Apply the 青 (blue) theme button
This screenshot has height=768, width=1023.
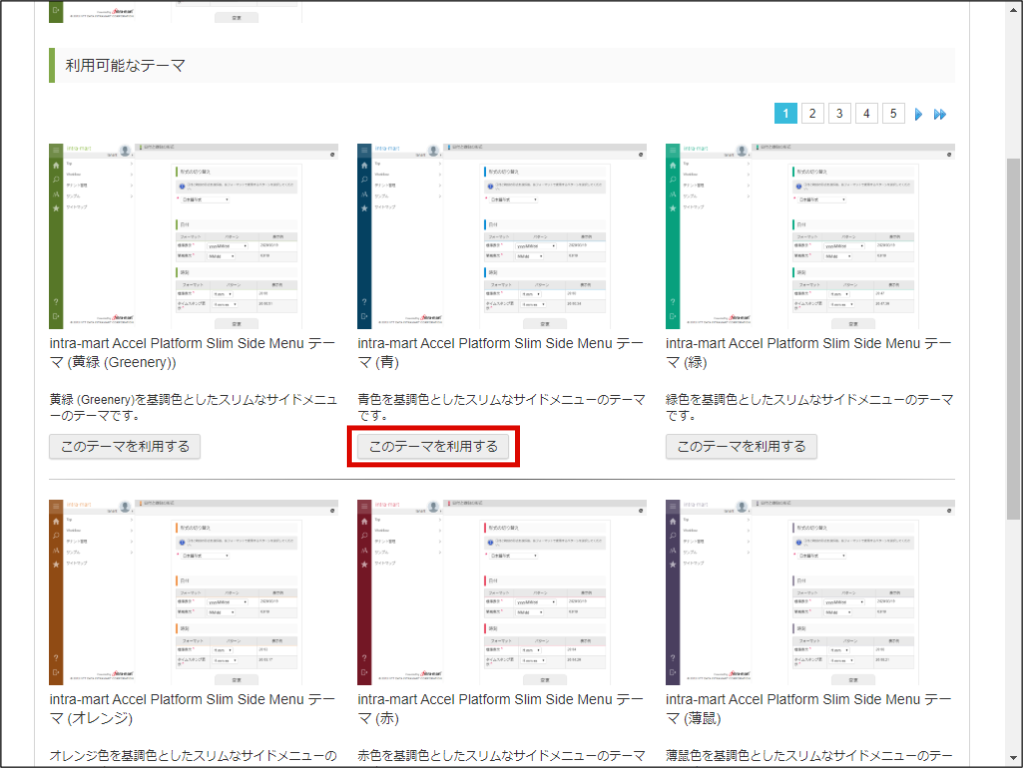(433, 446)
